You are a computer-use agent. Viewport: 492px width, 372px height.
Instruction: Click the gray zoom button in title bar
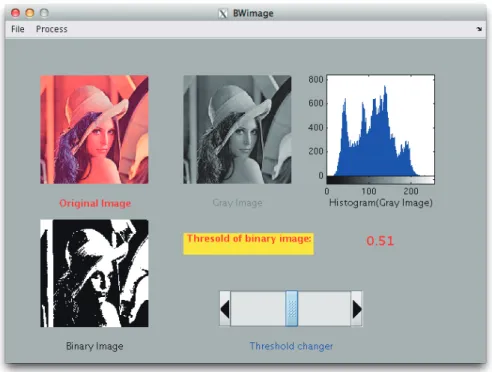[x=44, y=13]
